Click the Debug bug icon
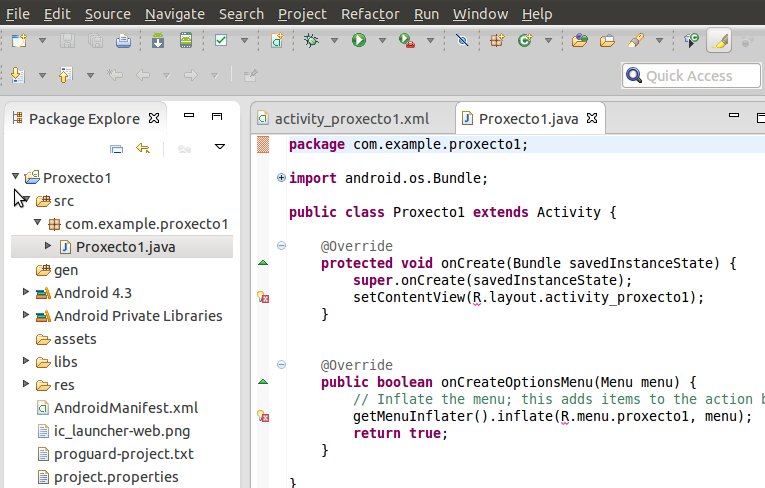The width and height of the screenshot is (765, 488). point(311,40)
